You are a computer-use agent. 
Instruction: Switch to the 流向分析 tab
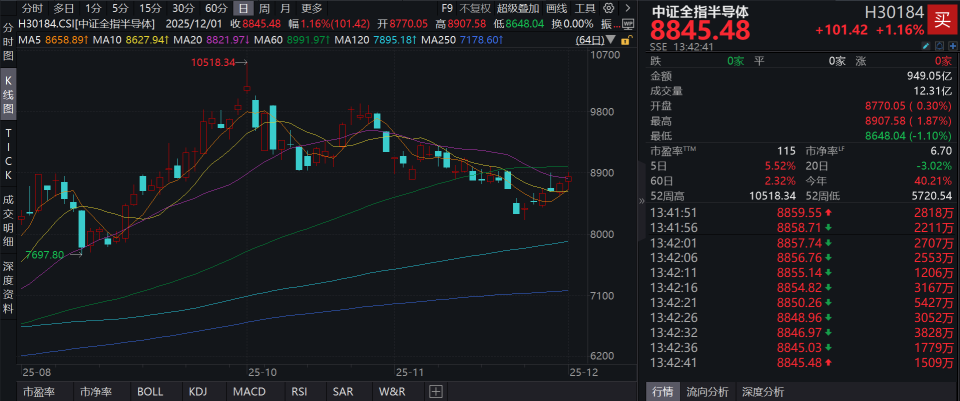707,391
